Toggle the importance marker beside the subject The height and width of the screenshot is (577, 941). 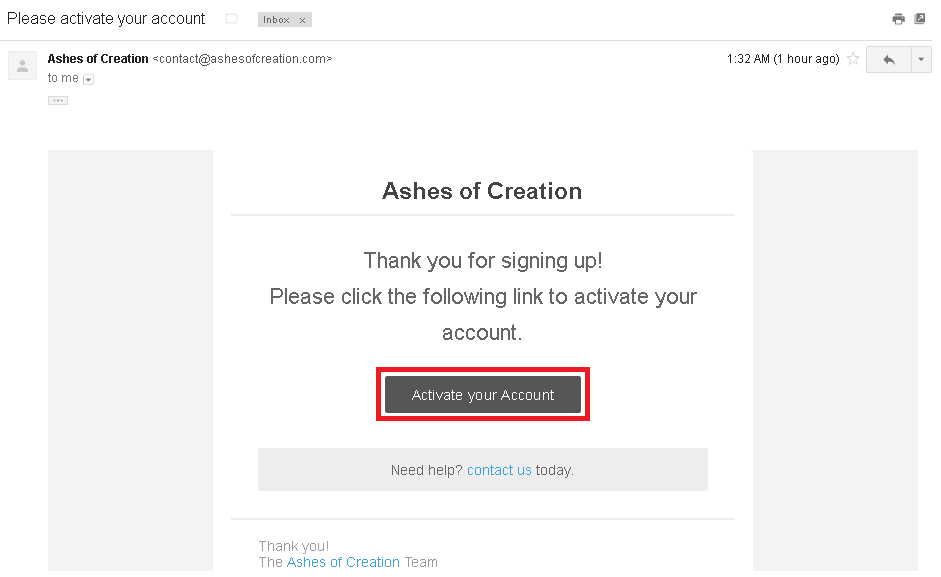coord(231,19)
